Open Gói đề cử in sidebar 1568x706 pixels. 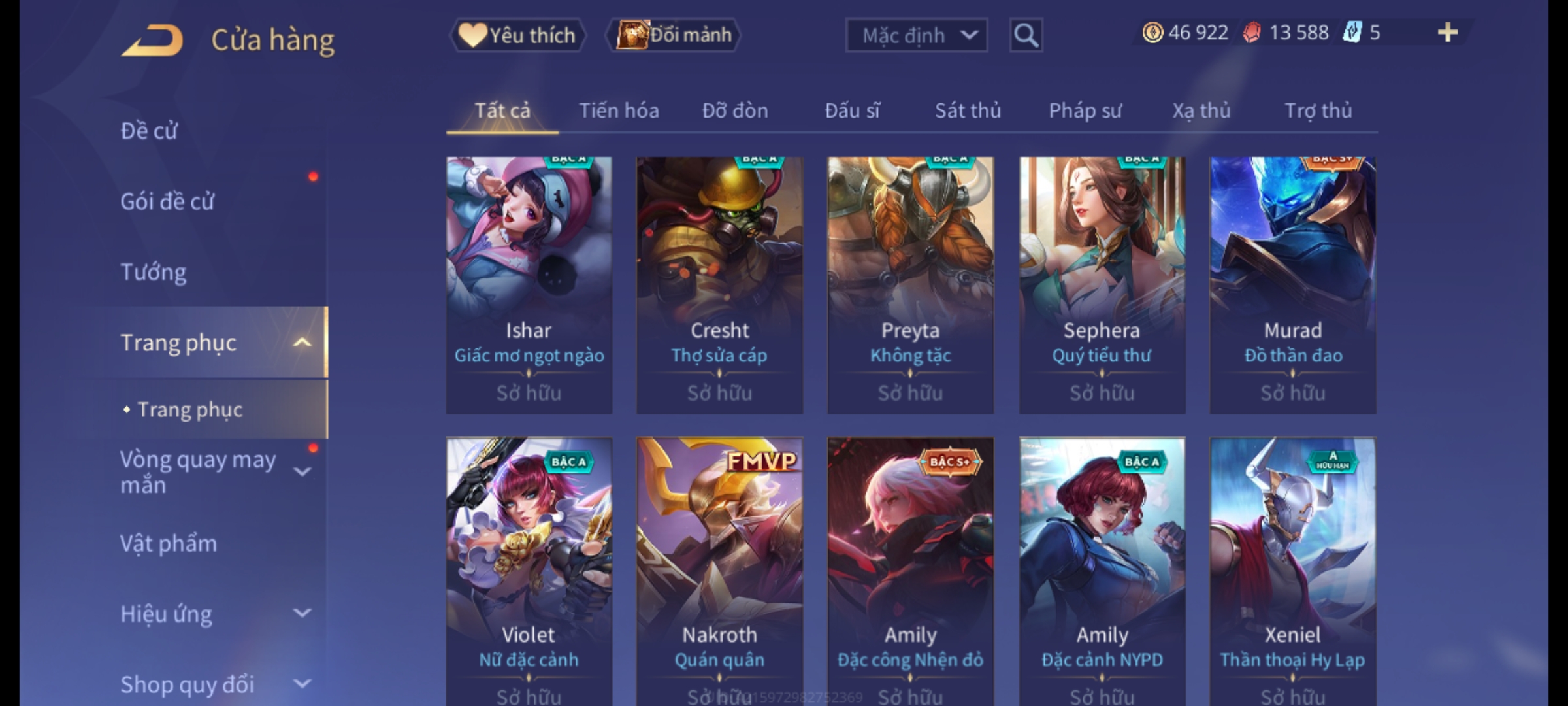coord(167,201)
